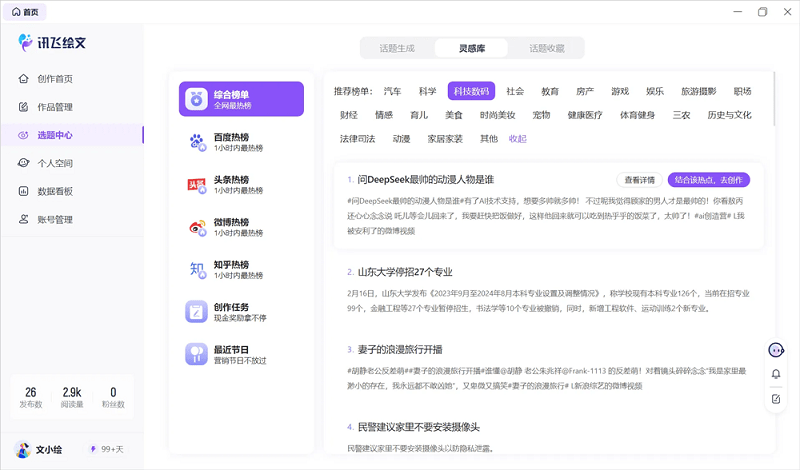This screenshot has width=800, height=470.
Task: Open the 创作任务 task icon
Action: click(197, 312)
